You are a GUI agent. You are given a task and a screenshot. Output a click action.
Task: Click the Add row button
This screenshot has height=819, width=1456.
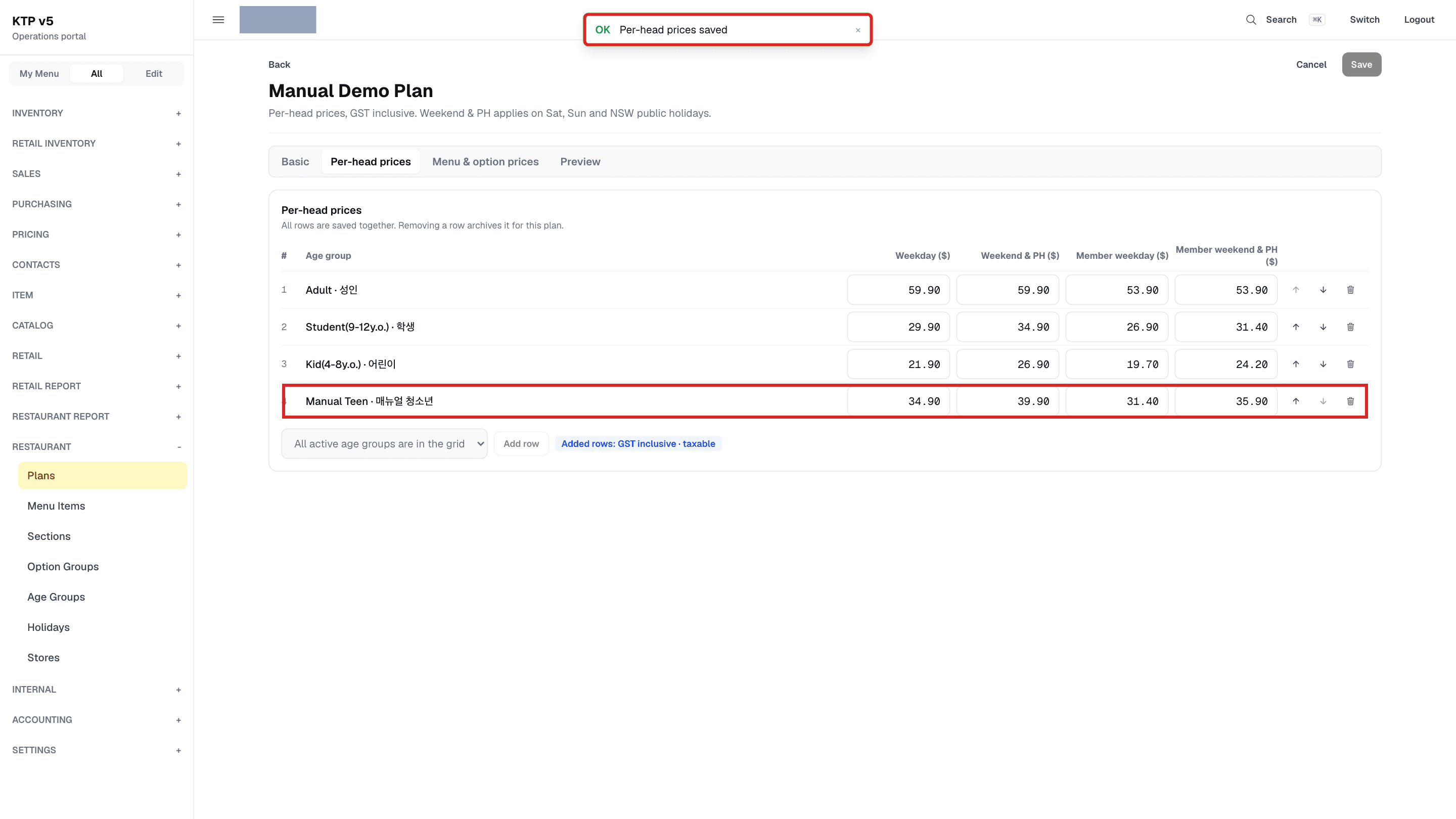(x=521, y=444)
